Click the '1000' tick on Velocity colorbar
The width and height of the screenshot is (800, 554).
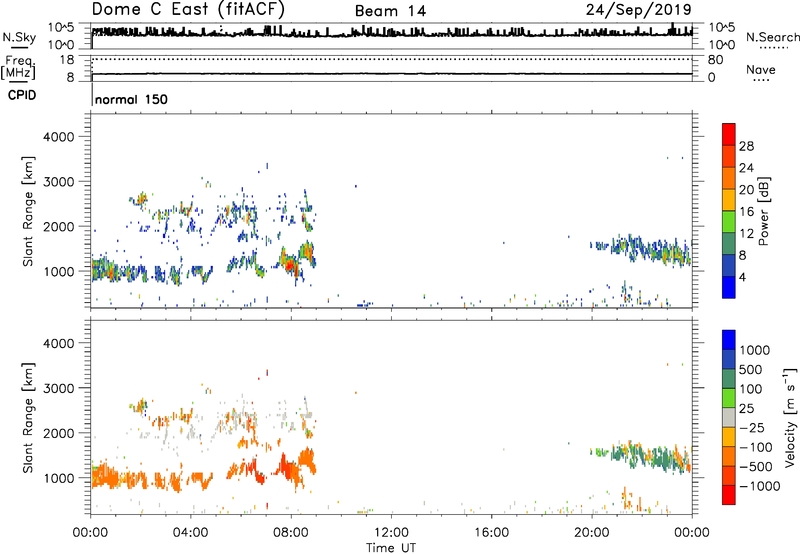coord(755,350)
